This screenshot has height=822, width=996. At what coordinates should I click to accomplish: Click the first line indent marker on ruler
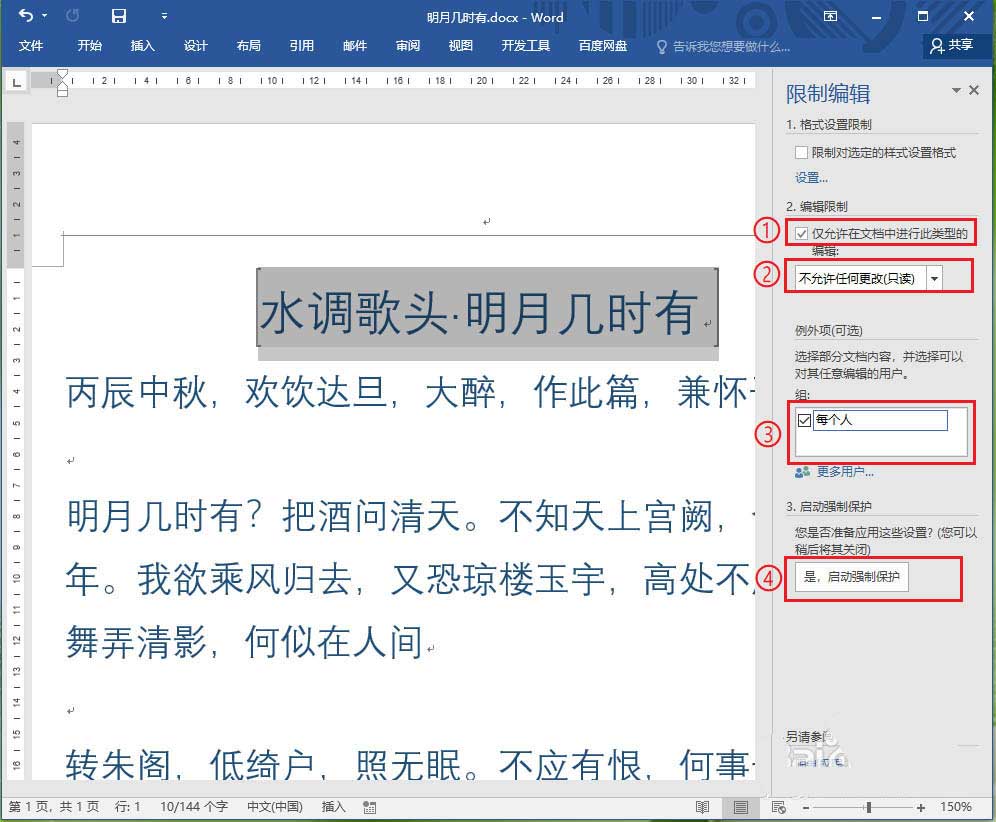(x=62, y=75)
